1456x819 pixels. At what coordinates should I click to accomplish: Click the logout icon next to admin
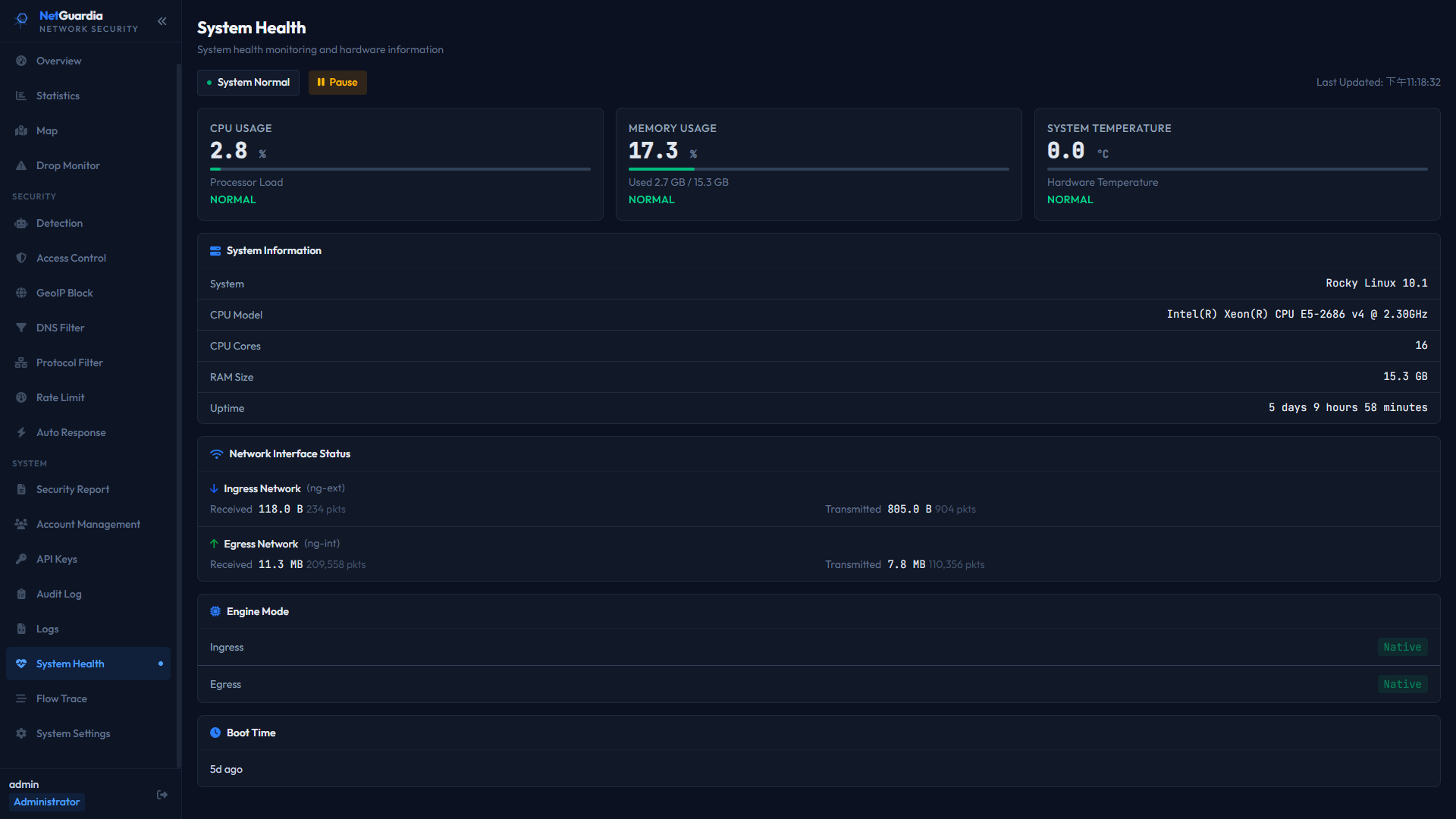(162, 795)
